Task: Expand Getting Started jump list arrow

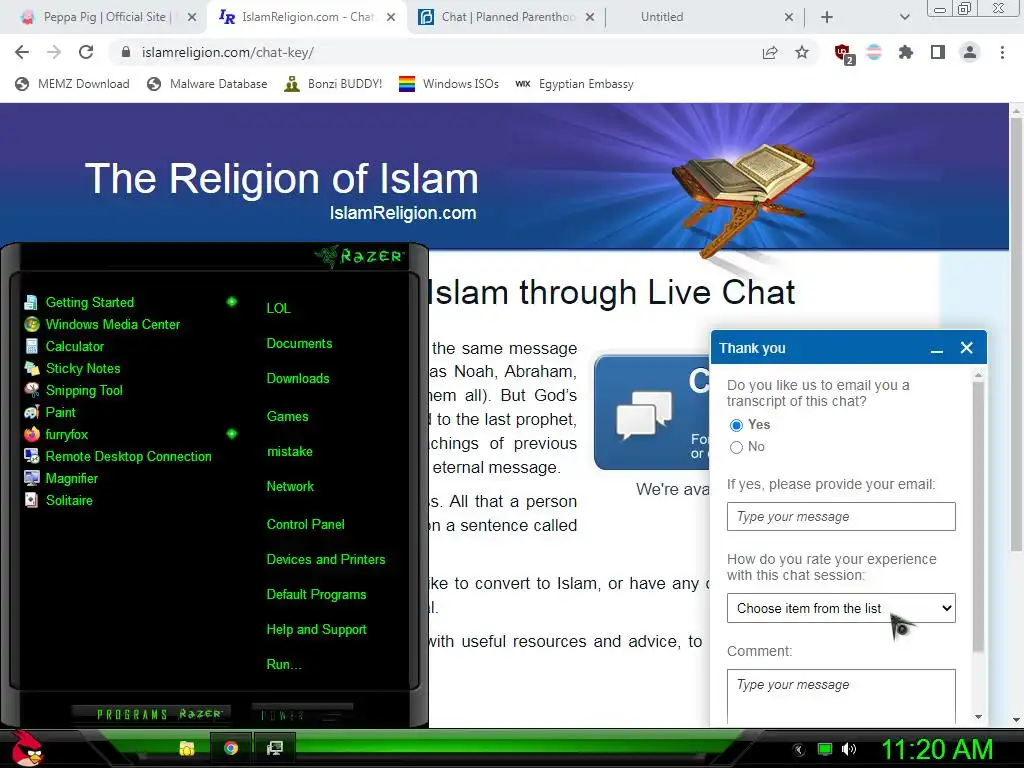Action: coord(231,302)
